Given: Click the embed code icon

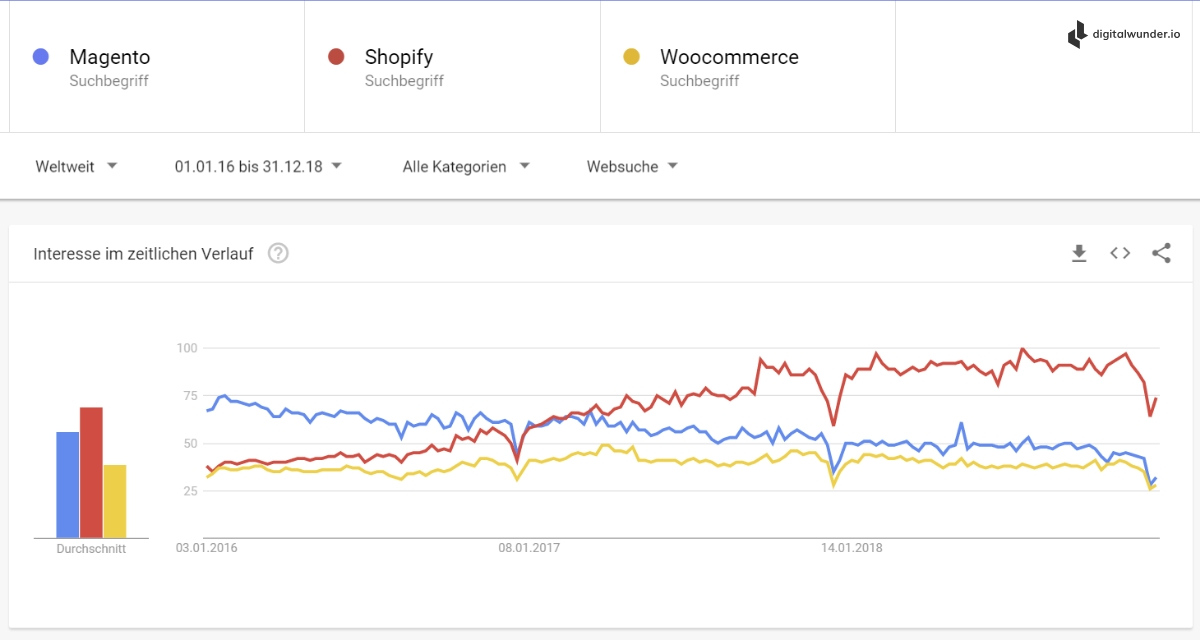Looking at the screenshot, I should 1120,254.
